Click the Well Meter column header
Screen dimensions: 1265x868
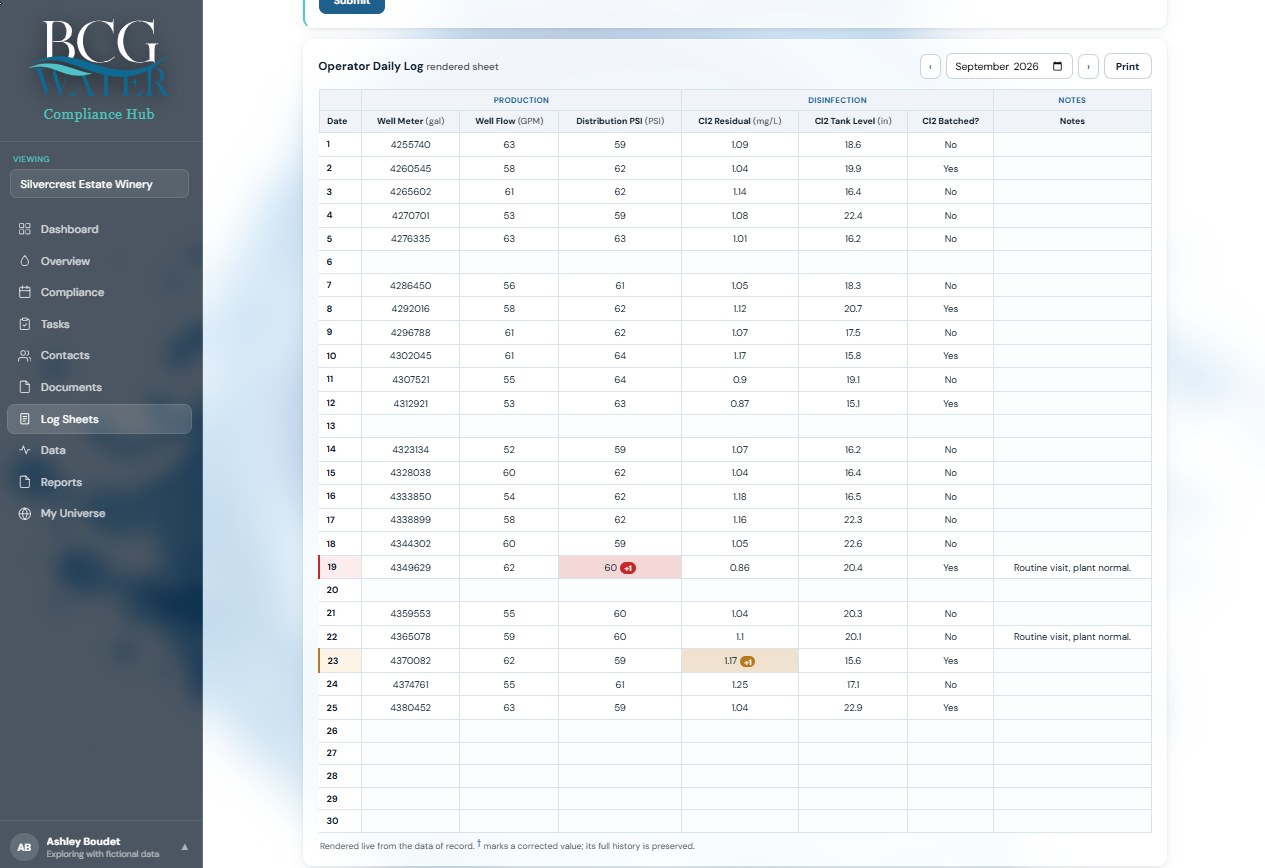[x=410, y=121]
